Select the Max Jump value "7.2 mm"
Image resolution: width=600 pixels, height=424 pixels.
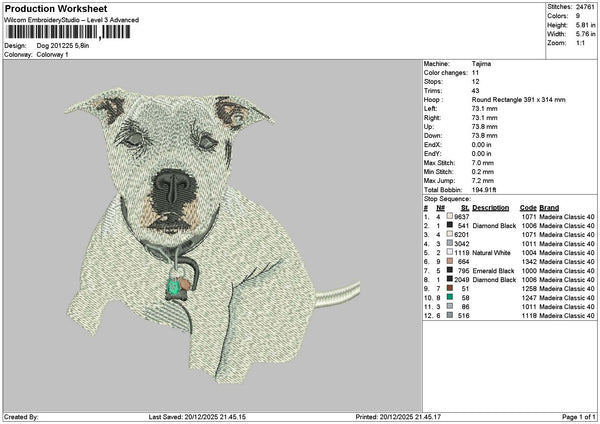click(x=483, y=181)
